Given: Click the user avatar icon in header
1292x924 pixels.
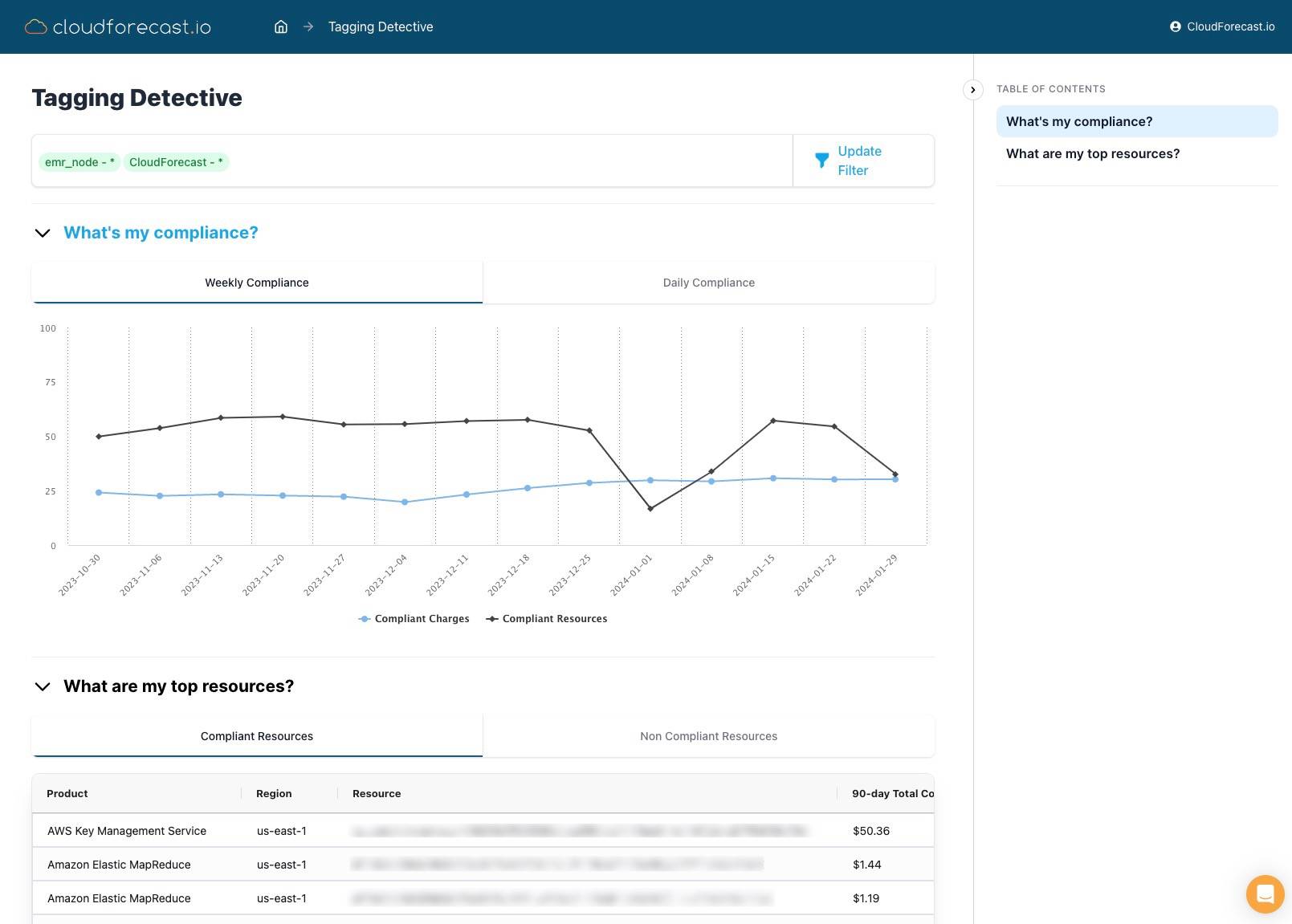Looking at the screenshot, I should point(1176,26).
